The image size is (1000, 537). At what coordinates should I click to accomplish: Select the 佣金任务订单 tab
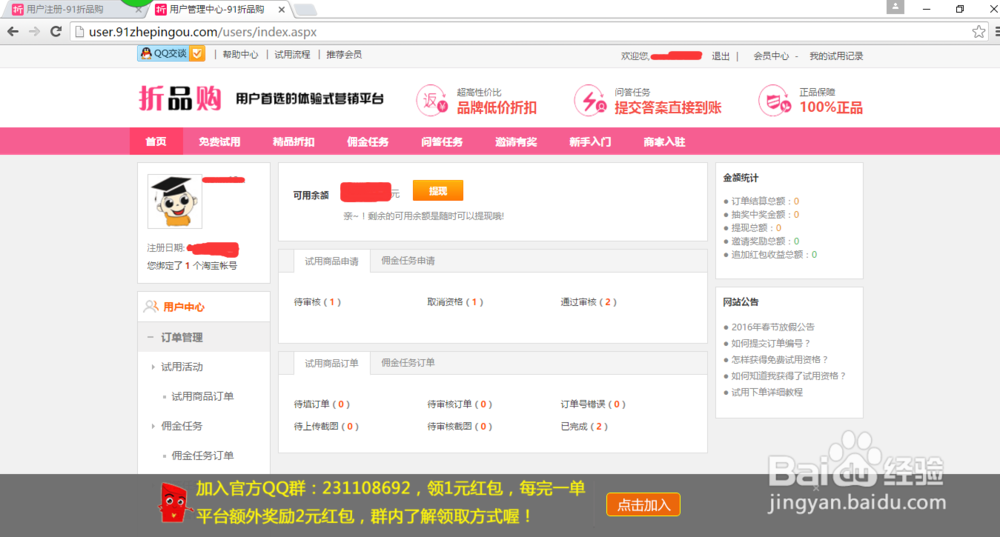click(x=408, y=363)
